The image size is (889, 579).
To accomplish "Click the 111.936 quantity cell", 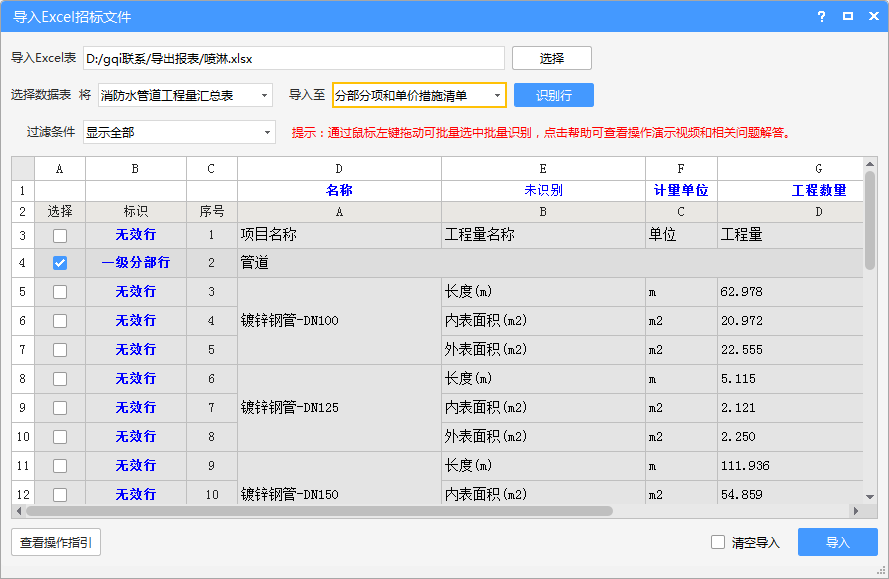I will coord(790,466).
